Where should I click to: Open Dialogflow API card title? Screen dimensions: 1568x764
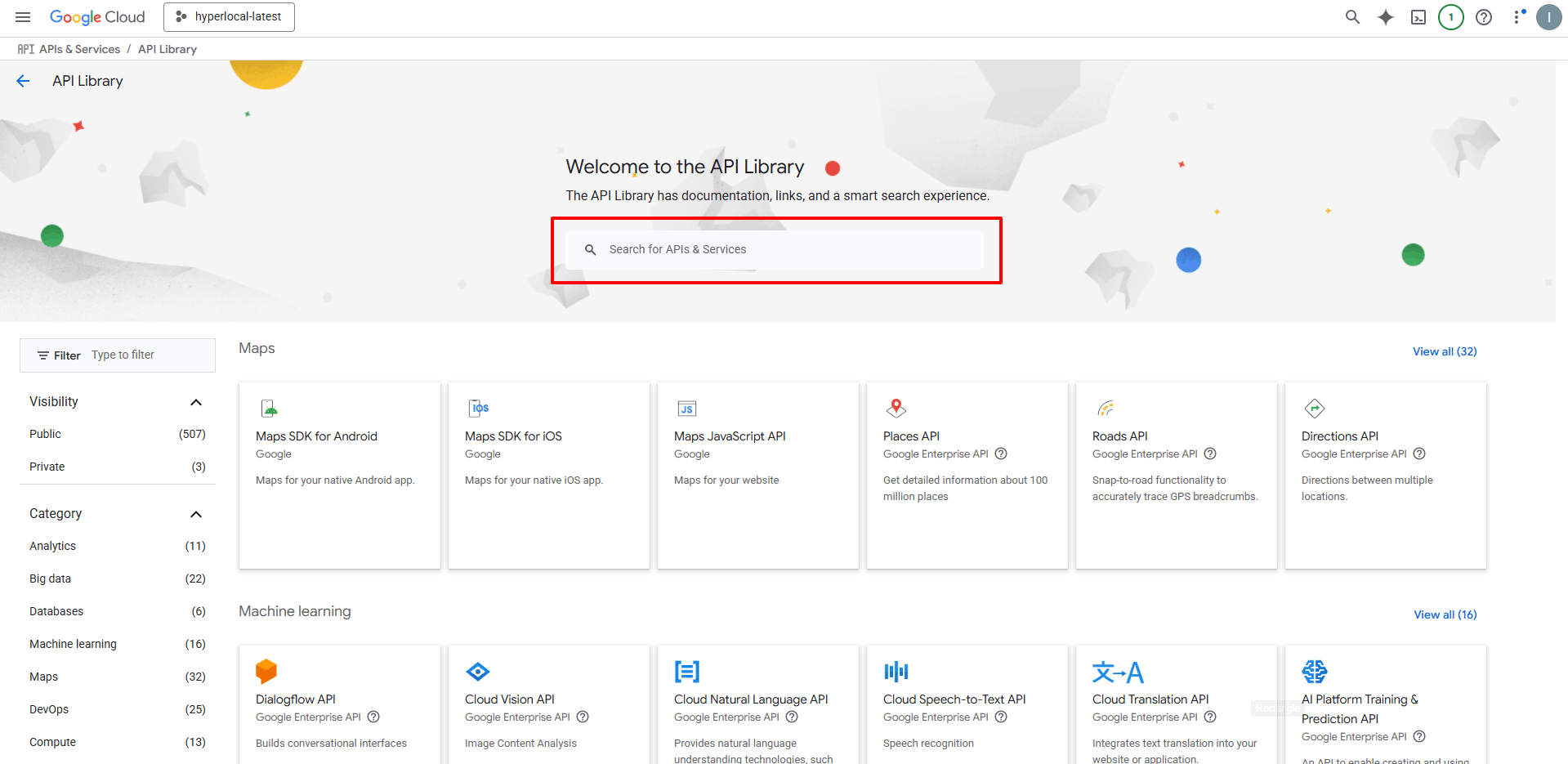click(x=296, y=699)
